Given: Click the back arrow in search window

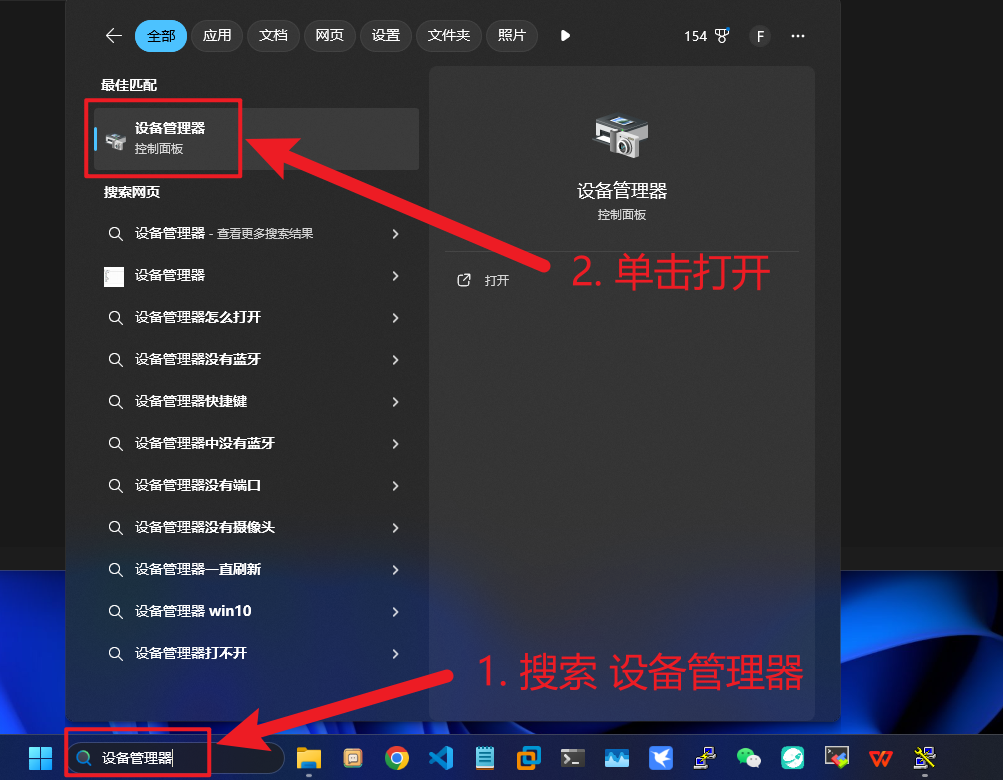Looking at the screenshot, I should (114, 35).
